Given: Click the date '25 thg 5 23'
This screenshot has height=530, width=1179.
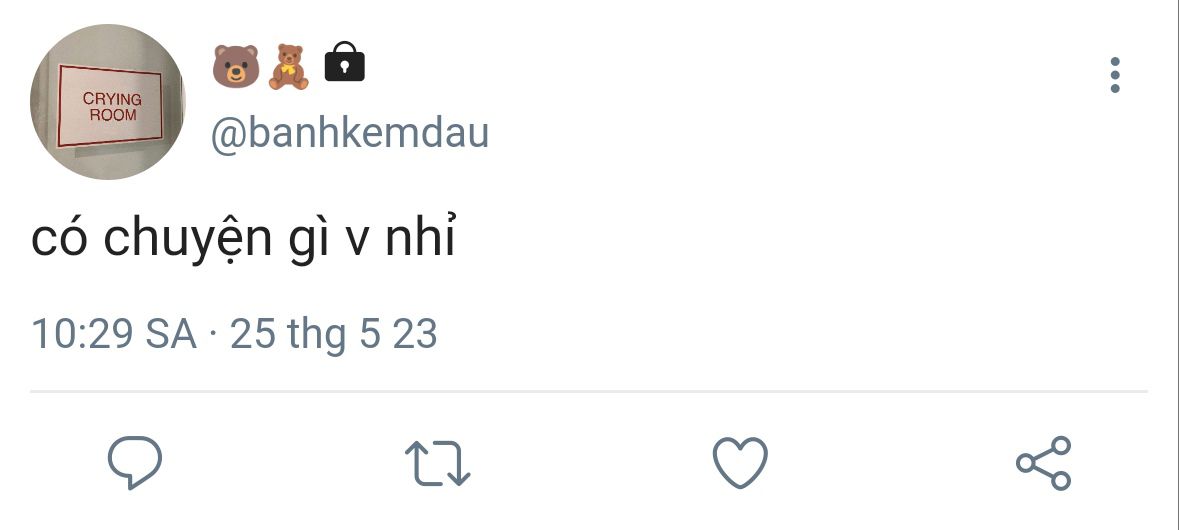Looking at the screenshot, I should click(334, 334).
